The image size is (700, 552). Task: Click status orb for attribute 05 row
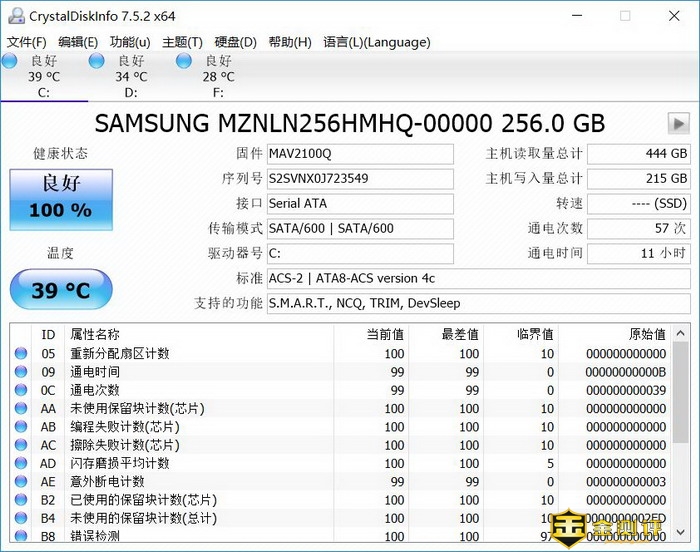(21, 354)
